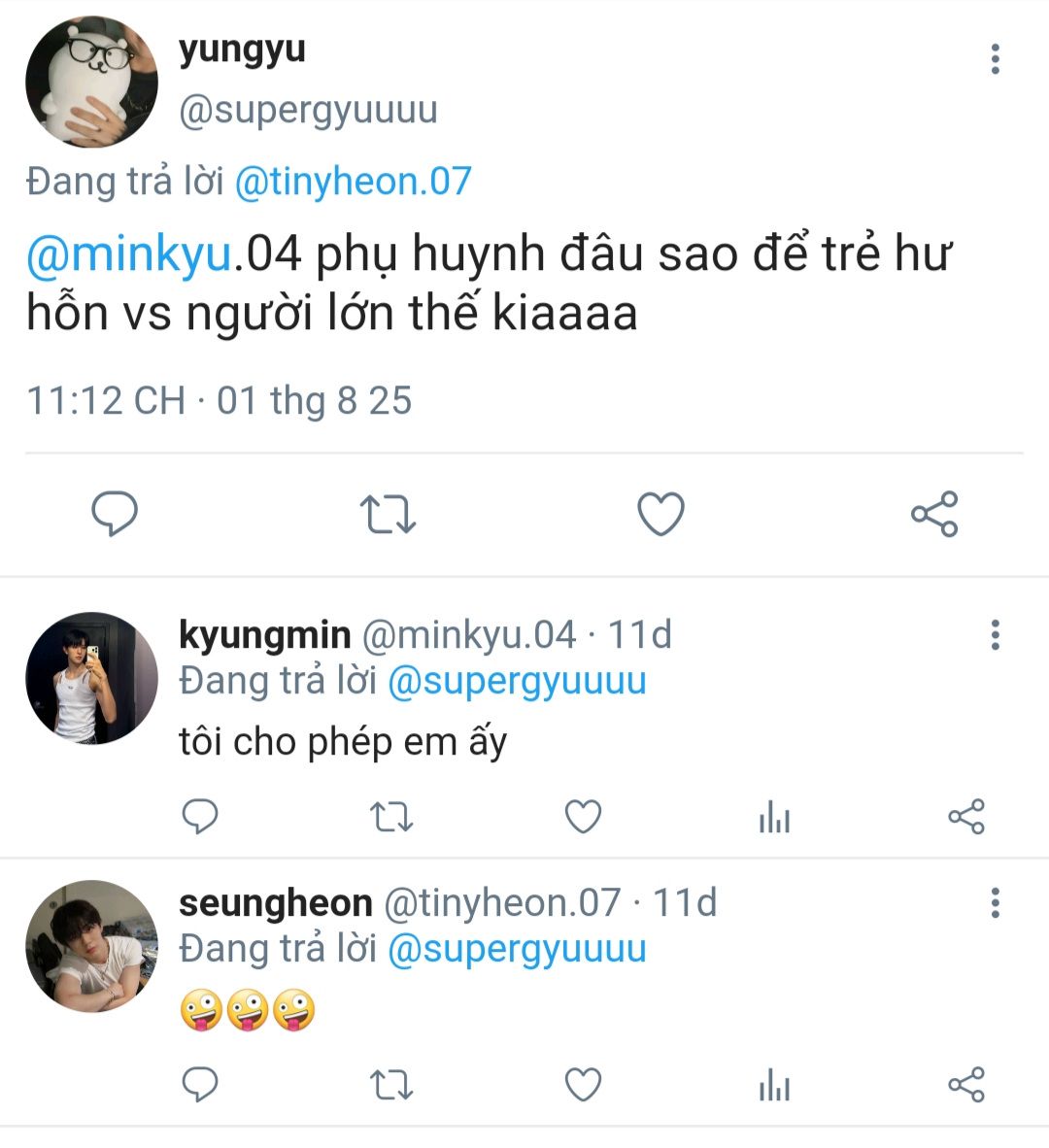This screenshot has width=1049, height=1148.
Task: Open the @tinyheon.07 reply-to link
Action: (353, 182)
